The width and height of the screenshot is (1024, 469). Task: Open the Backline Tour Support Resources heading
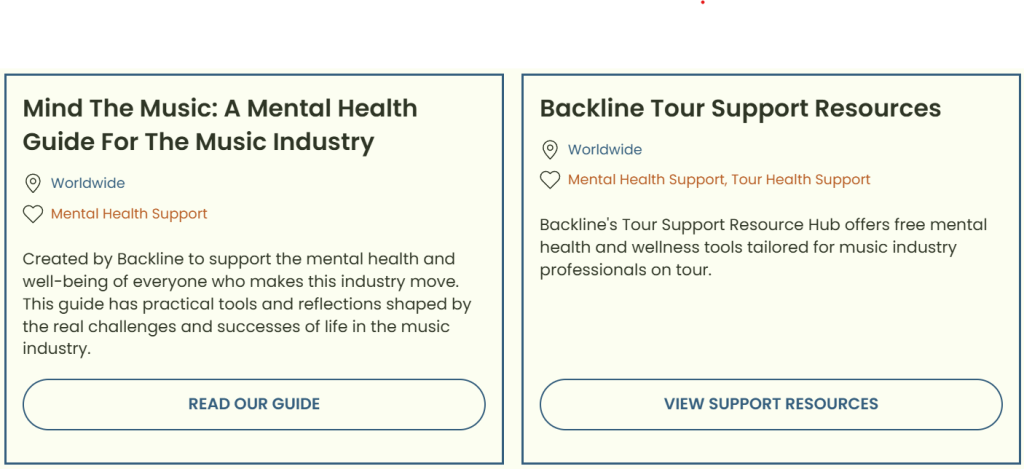(x=741, y=108)
